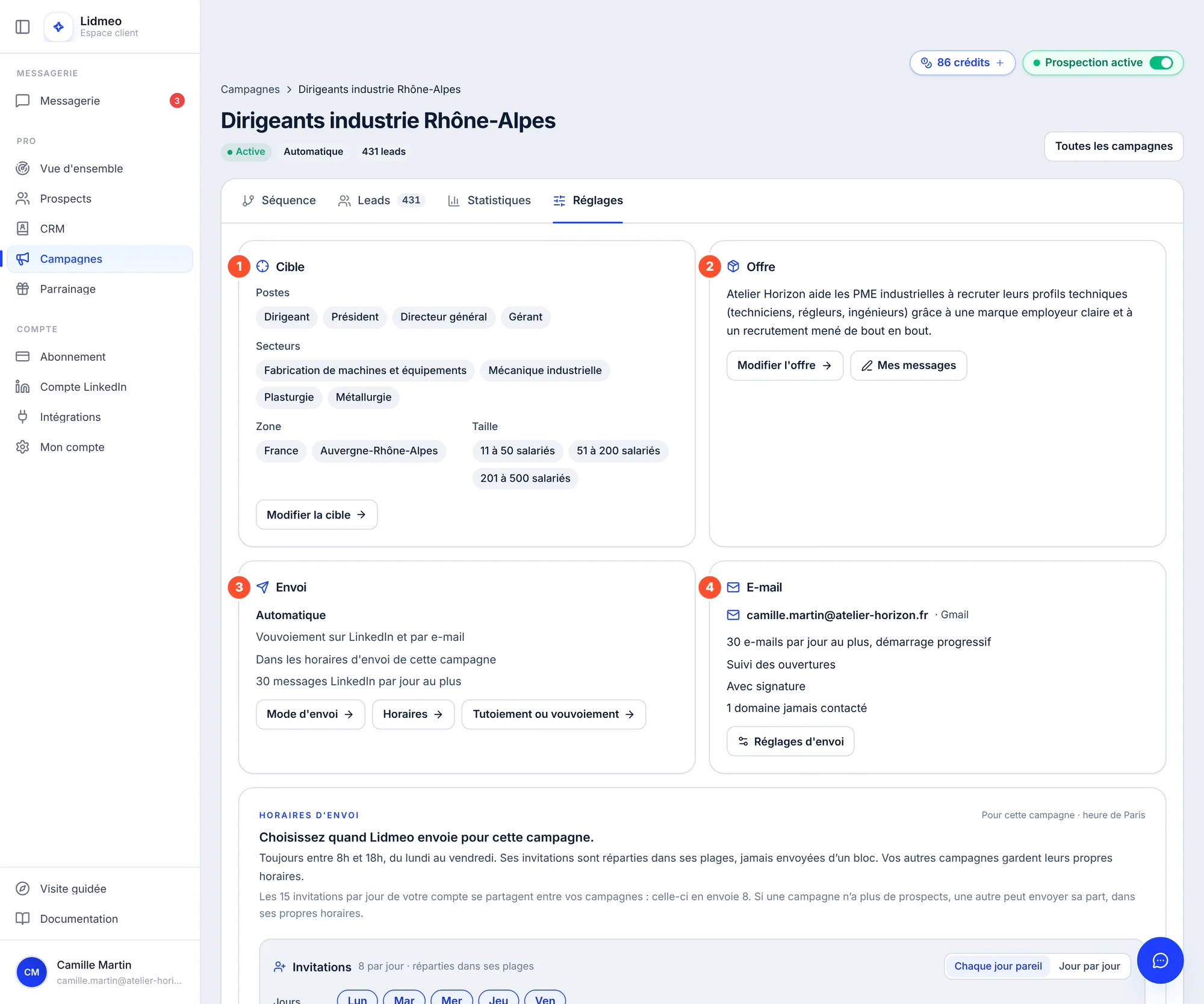Switch to the Séquence tab

tap(279, 201)
